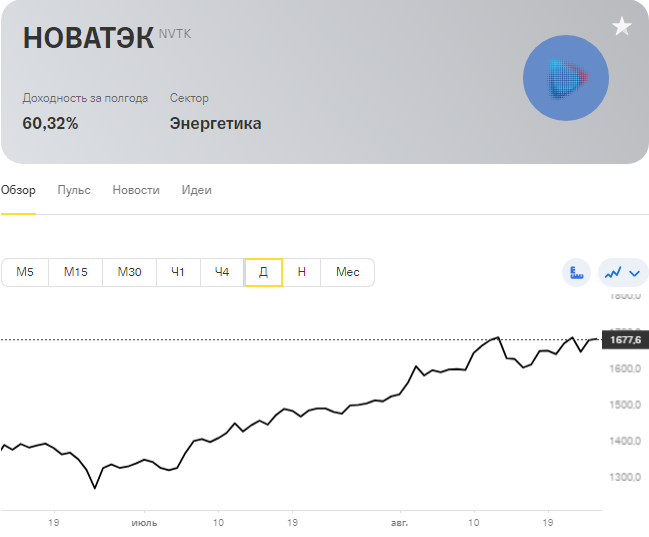Click the 1500,0 price axis label
This screenshot has height=537, width=649.
[x=625, y=405]
